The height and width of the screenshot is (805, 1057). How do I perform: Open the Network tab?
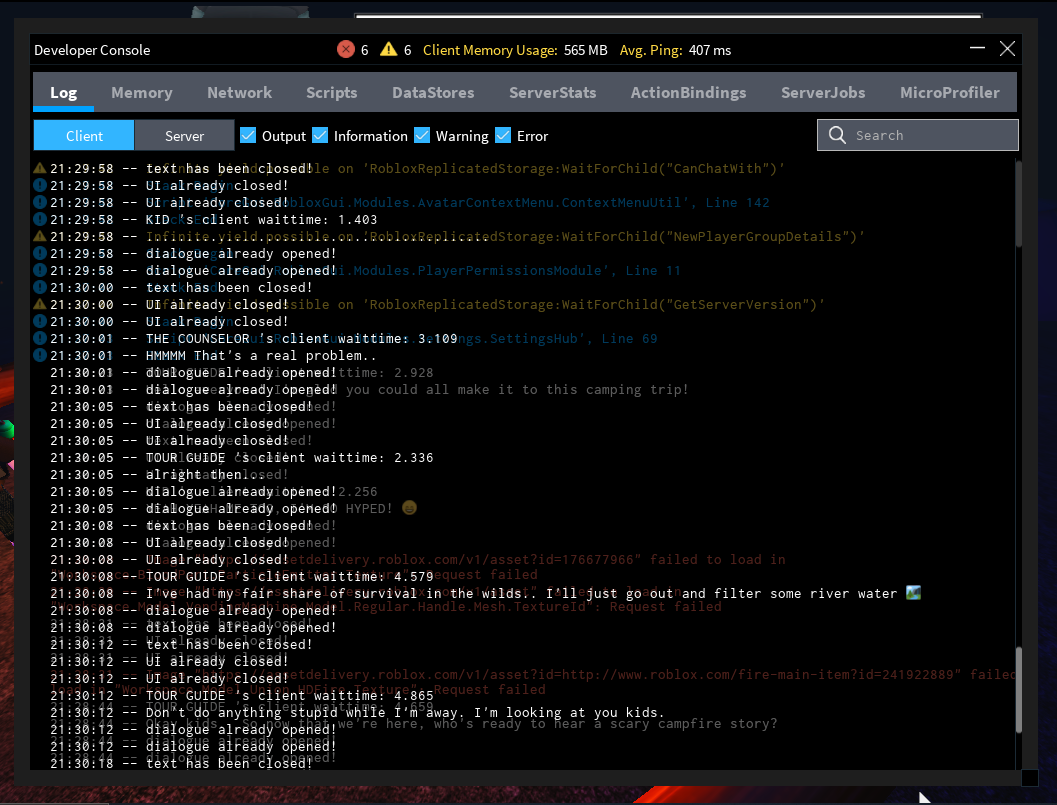coord(239,92)
